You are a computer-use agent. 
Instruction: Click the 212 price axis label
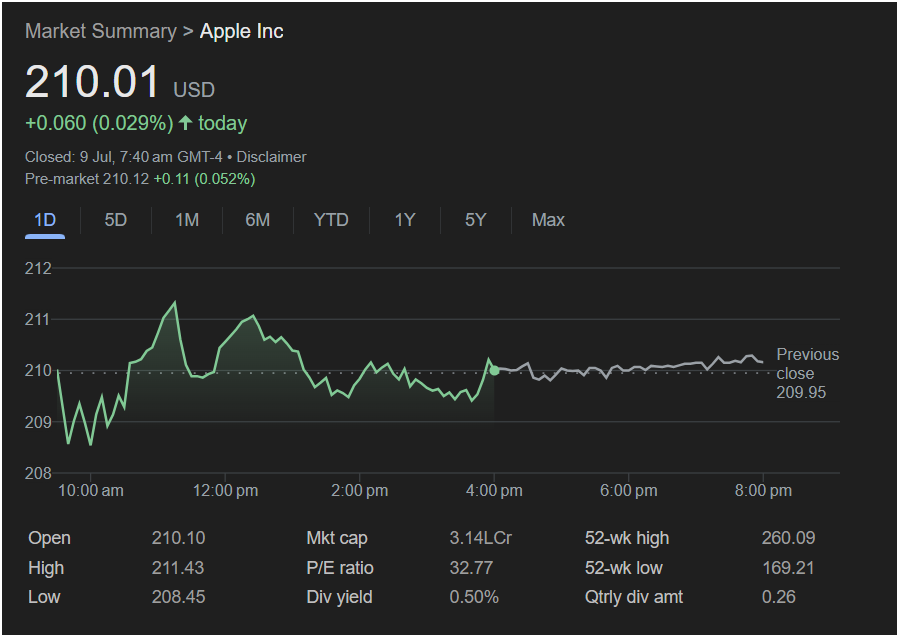coord(38,268)
